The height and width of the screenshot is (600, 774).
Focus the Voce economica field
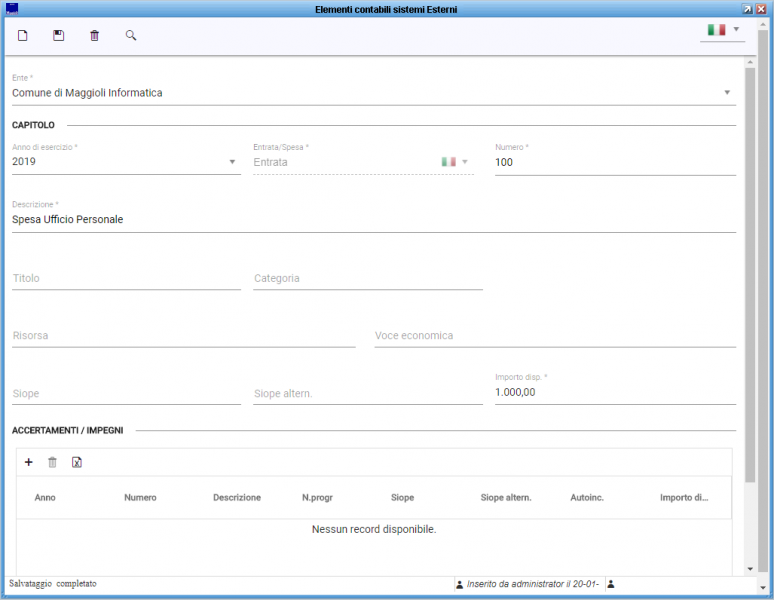[x=555, y=336]
